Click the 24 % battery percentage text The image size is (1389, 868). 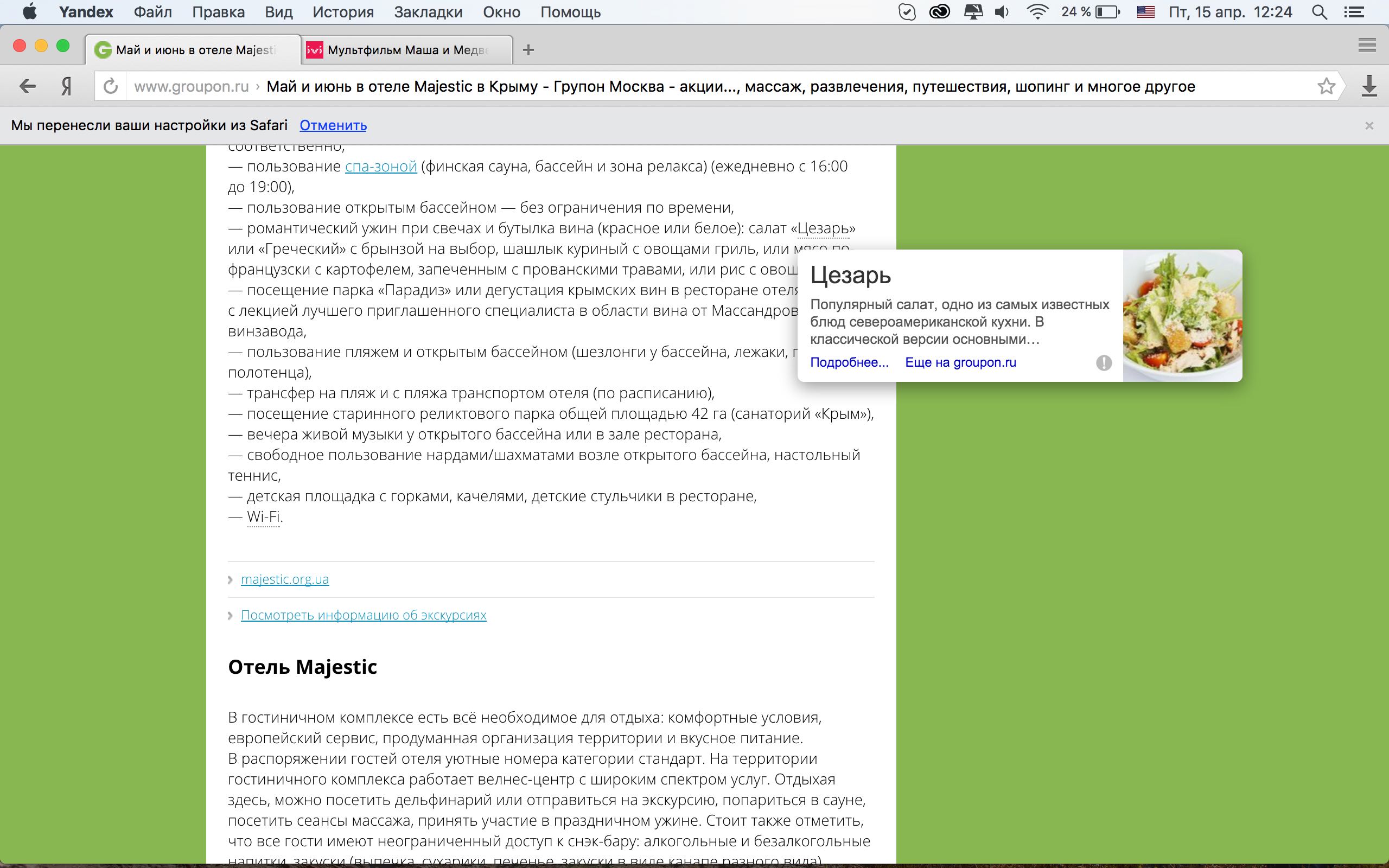pos(1075,12)
